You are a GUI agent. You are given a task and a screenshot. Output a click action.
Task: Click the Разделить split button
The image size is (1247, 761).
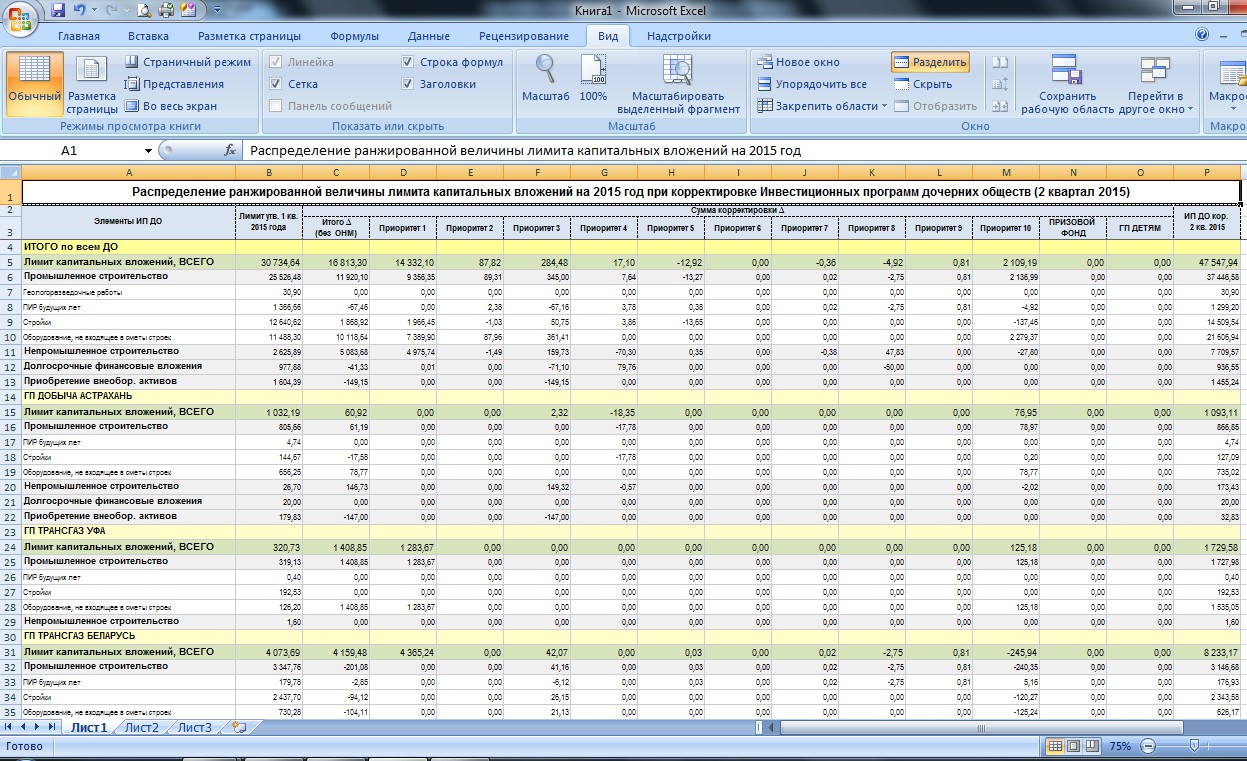(x=930, y=62)
